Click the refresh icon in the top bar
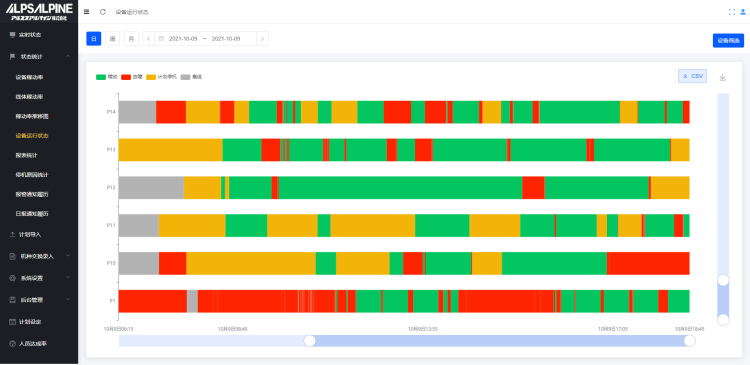 (x=102, y=12)
